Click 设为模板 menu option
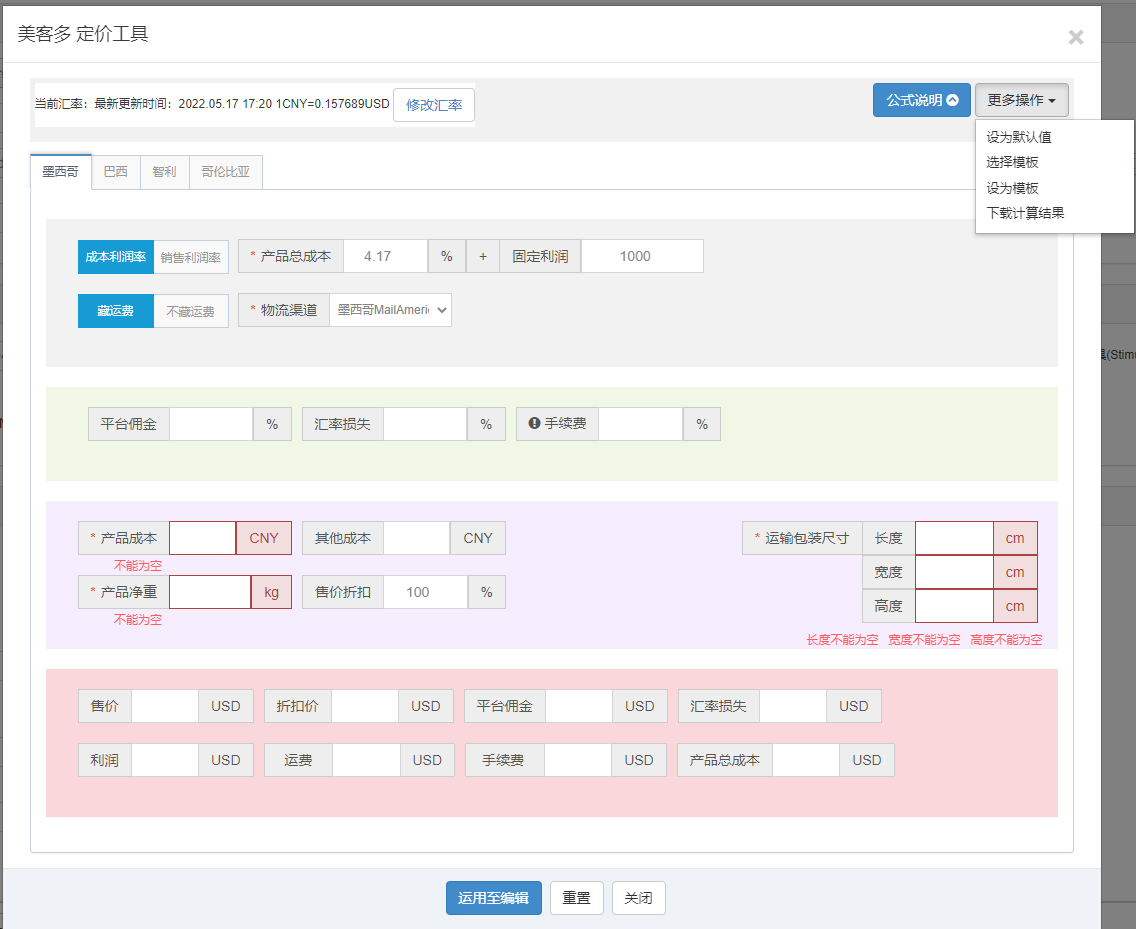Screen dimensions: 1136x929 (1012, 188)
